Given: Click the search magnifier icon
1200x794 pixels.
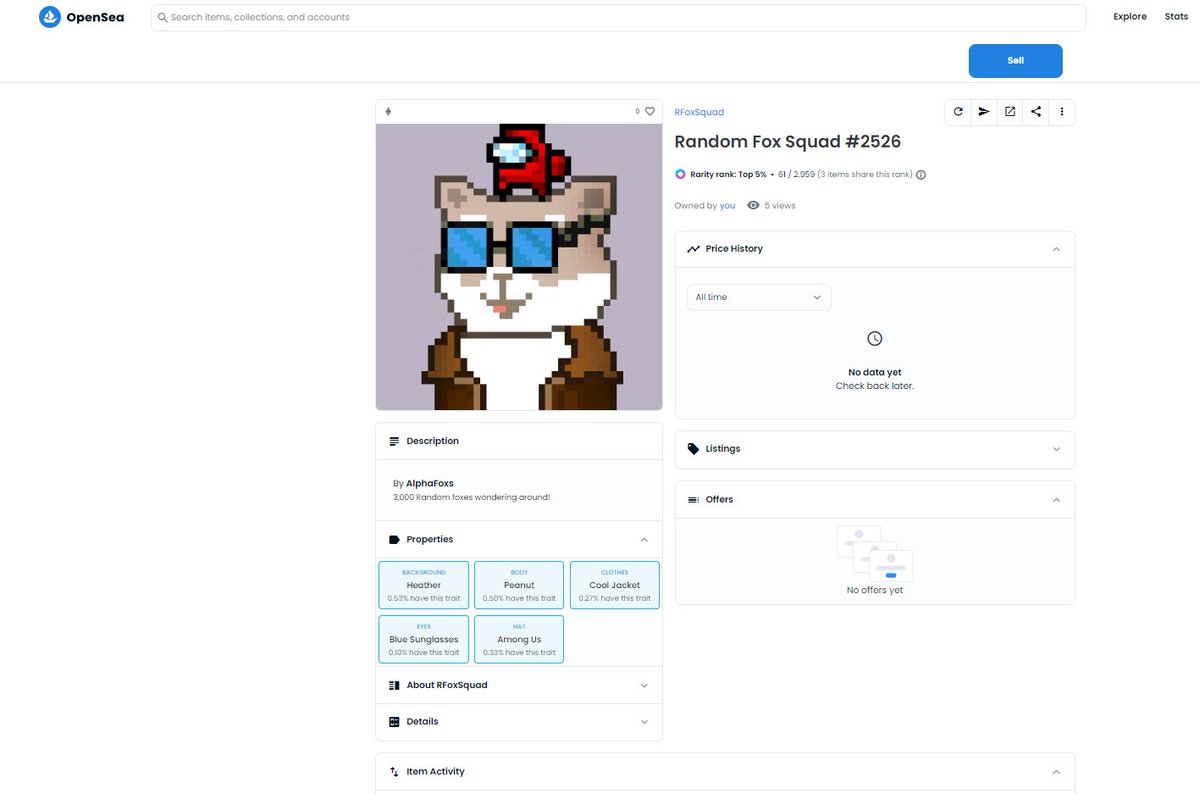Looking at the screenshot, I should pyautogui.click(x=162, y=17).
